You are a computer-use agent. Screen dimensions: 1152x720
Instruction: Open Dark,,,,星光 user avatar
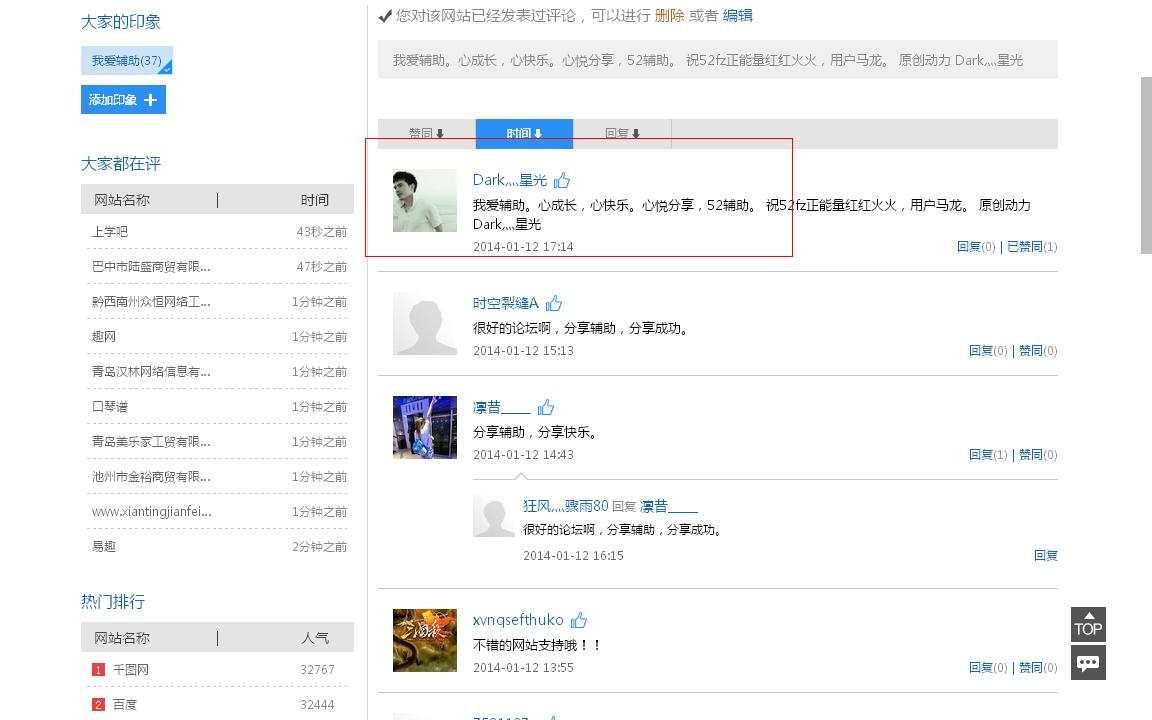(x=425, y=201)
